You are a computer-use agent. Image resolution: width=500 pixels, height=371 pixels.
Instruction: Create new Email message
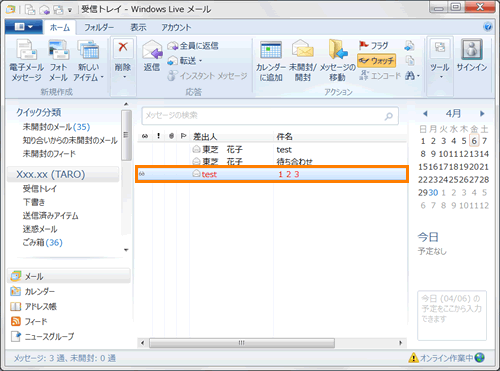pos(26,60)
